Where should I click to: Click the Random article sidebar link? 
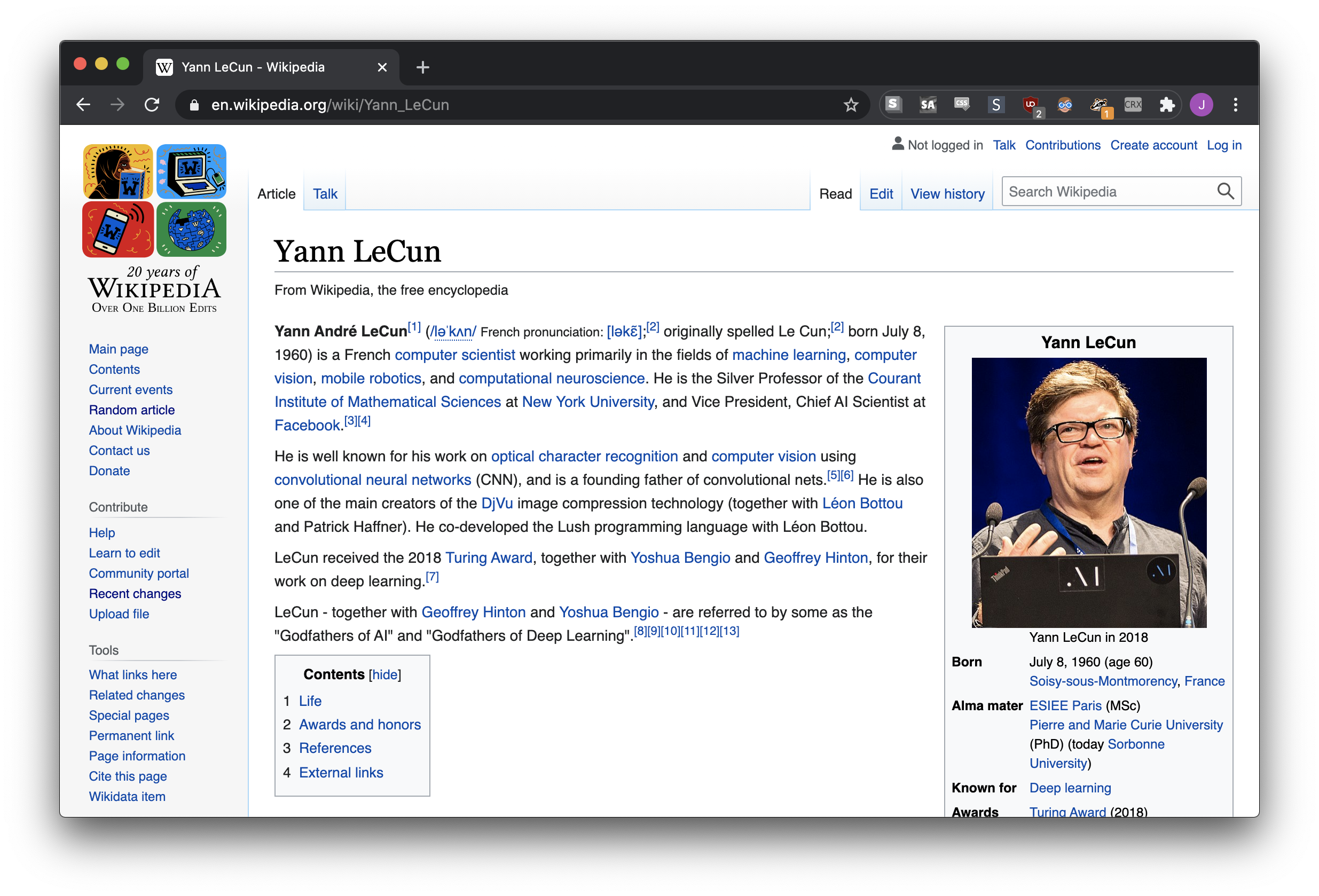point(132,410)
